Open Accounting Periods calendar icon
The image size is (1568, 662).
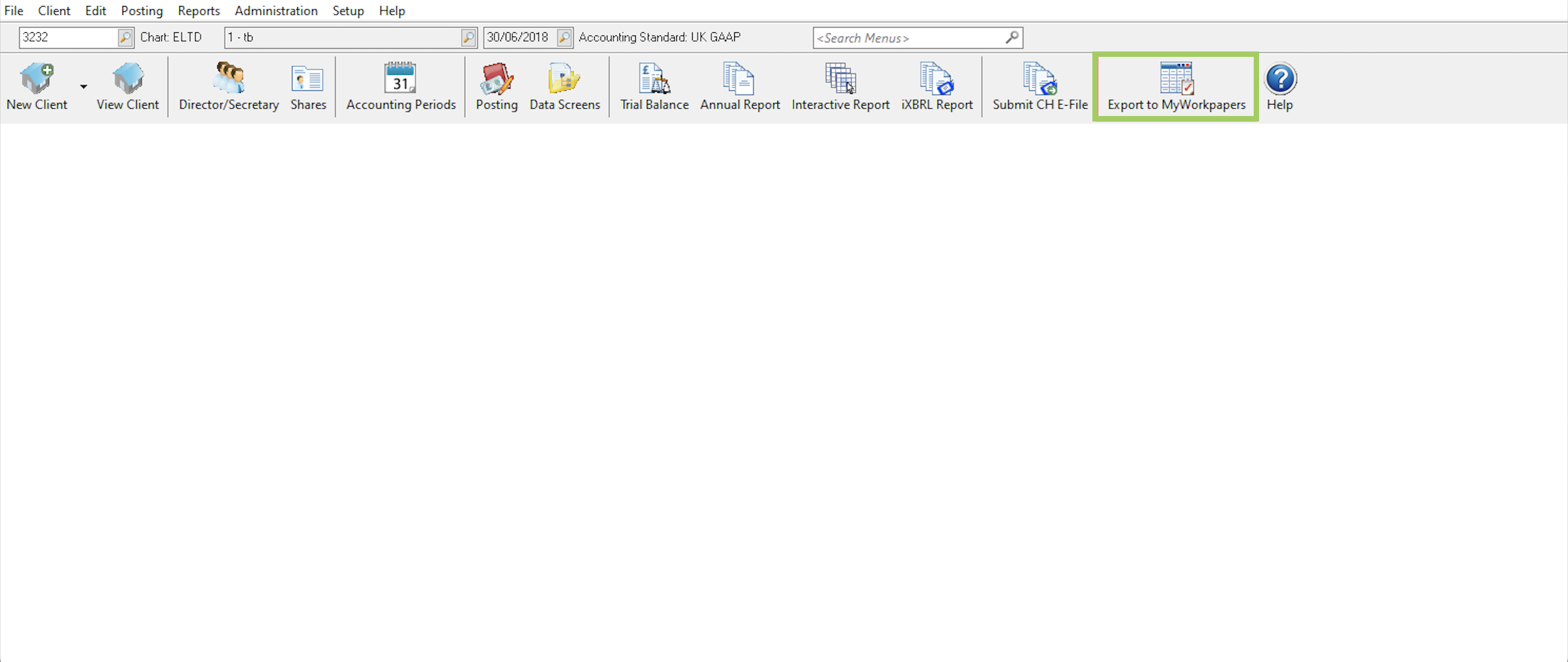pos(401,86)
